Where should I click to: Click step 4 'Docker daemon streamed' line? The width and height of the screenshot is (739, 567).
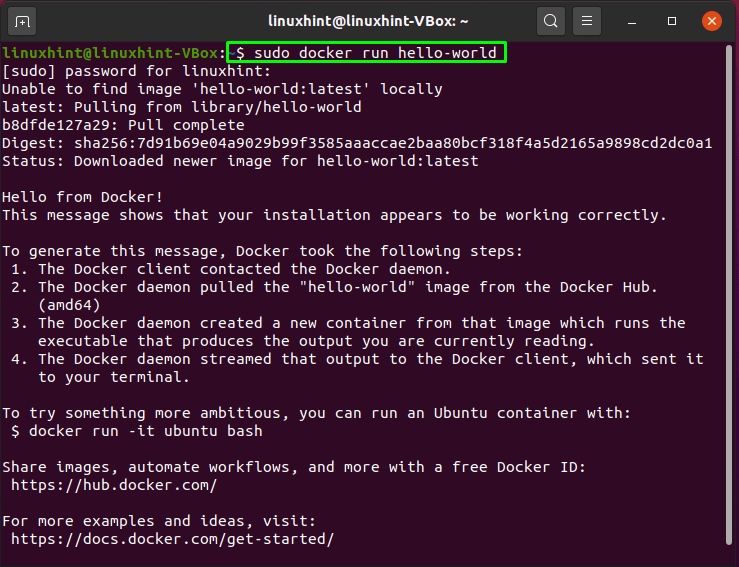coord(357,359)
